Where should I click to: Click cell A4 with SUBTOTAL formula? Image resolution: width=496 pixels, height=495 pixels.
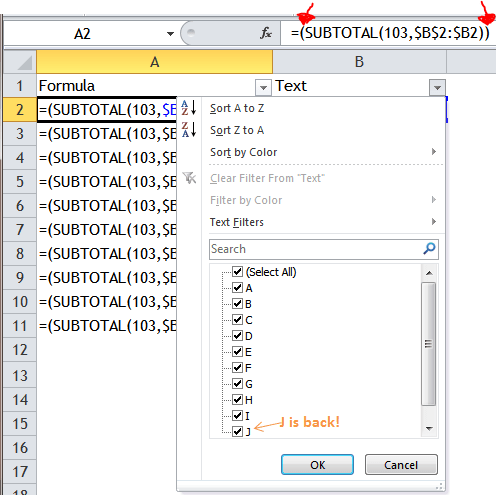(107, 158)
